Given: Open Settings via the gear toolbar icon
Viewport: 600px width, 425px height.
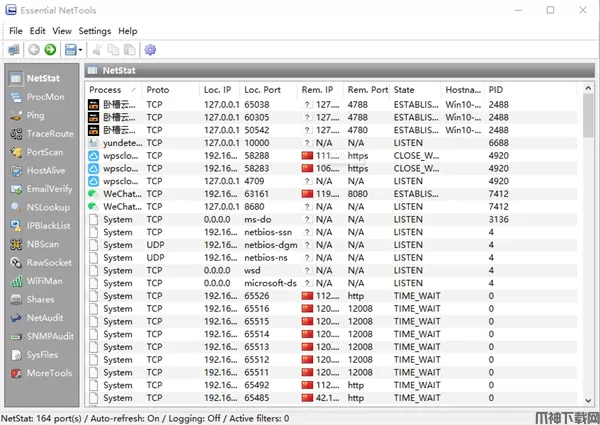Looking at the screenshot, I should [150, 49].
